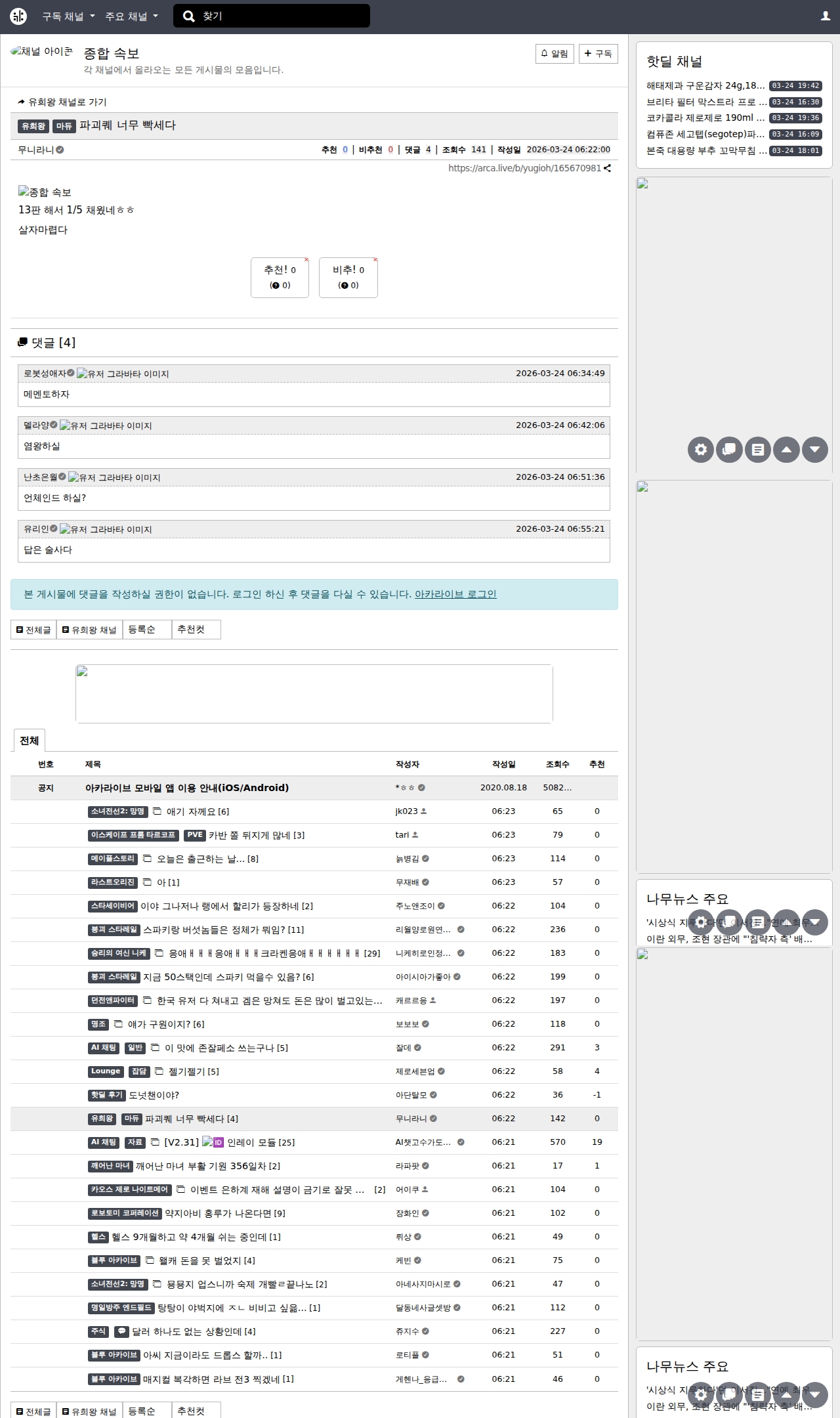Screen dimensions: 840x1418
Task: Click the 아카라이브 로그인 link
Action: coord(455,594)
